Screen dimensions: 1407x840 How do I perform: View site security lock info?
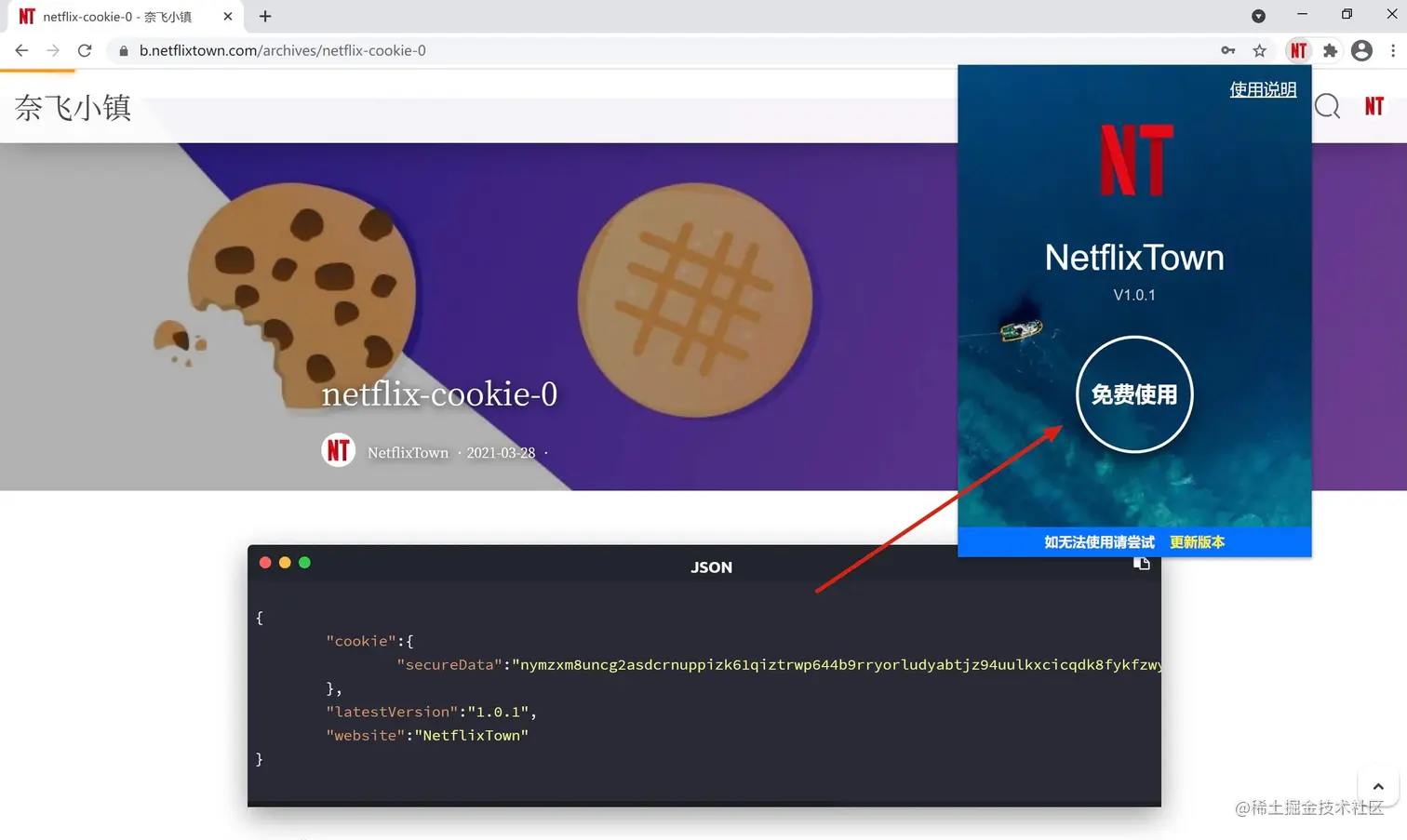[123, 50]
